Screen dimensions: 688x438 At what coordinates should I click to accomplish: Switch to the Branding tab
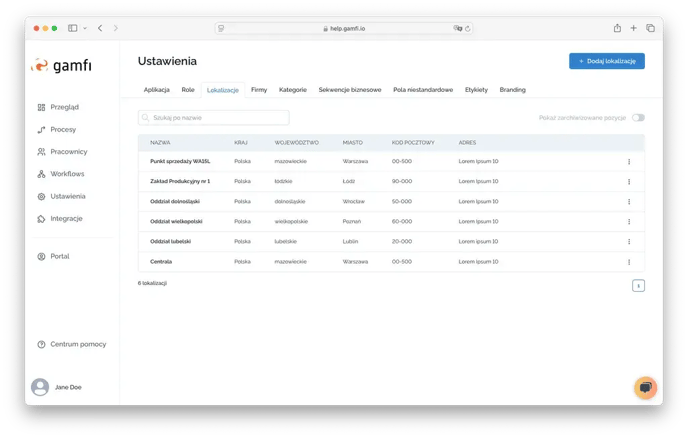[512, 90]
